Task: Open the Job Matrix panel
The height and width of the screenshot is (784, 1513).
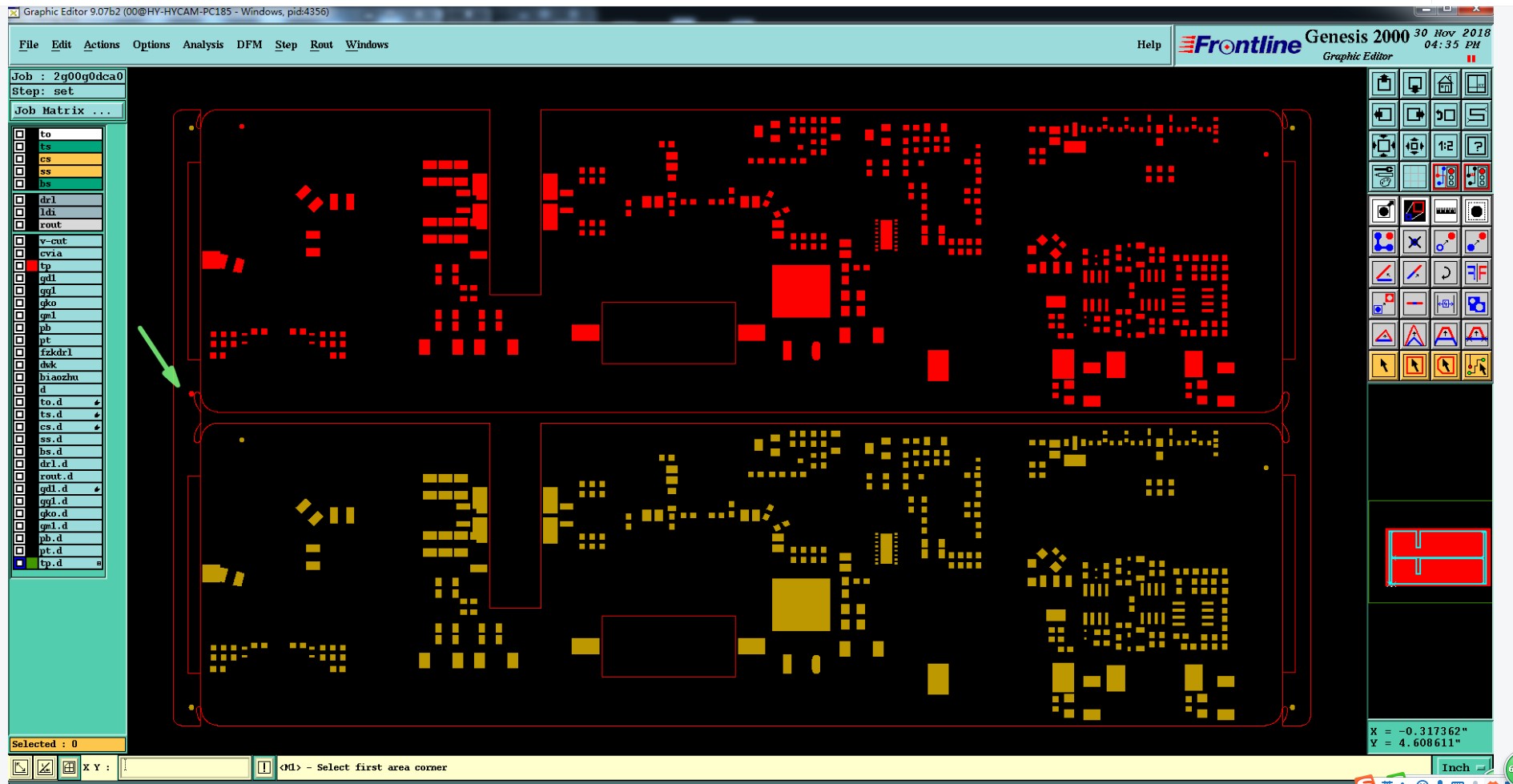Action: 67,111
